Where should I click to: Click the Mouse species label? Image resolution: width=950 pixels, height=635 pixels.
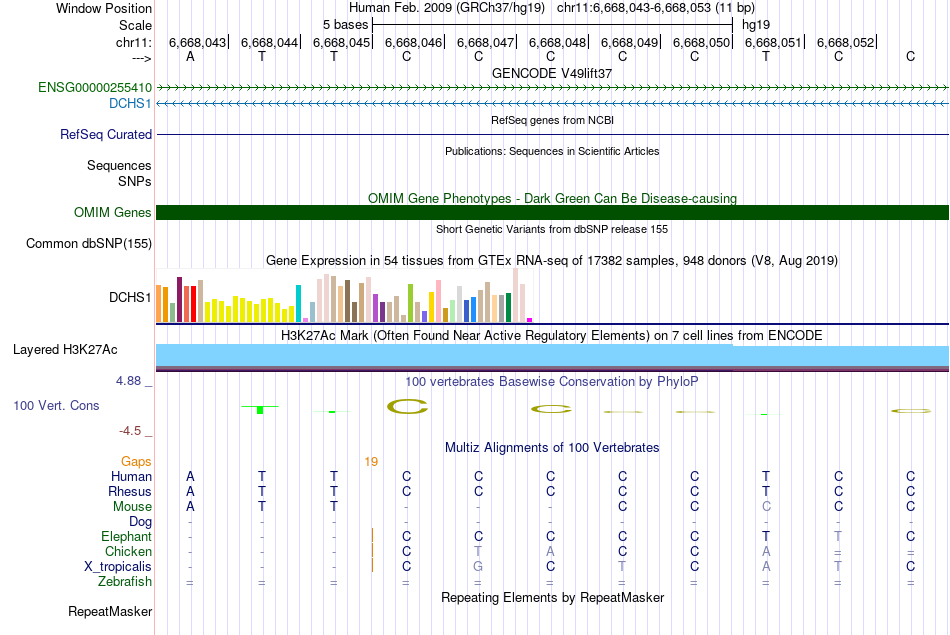pos(133,507)
